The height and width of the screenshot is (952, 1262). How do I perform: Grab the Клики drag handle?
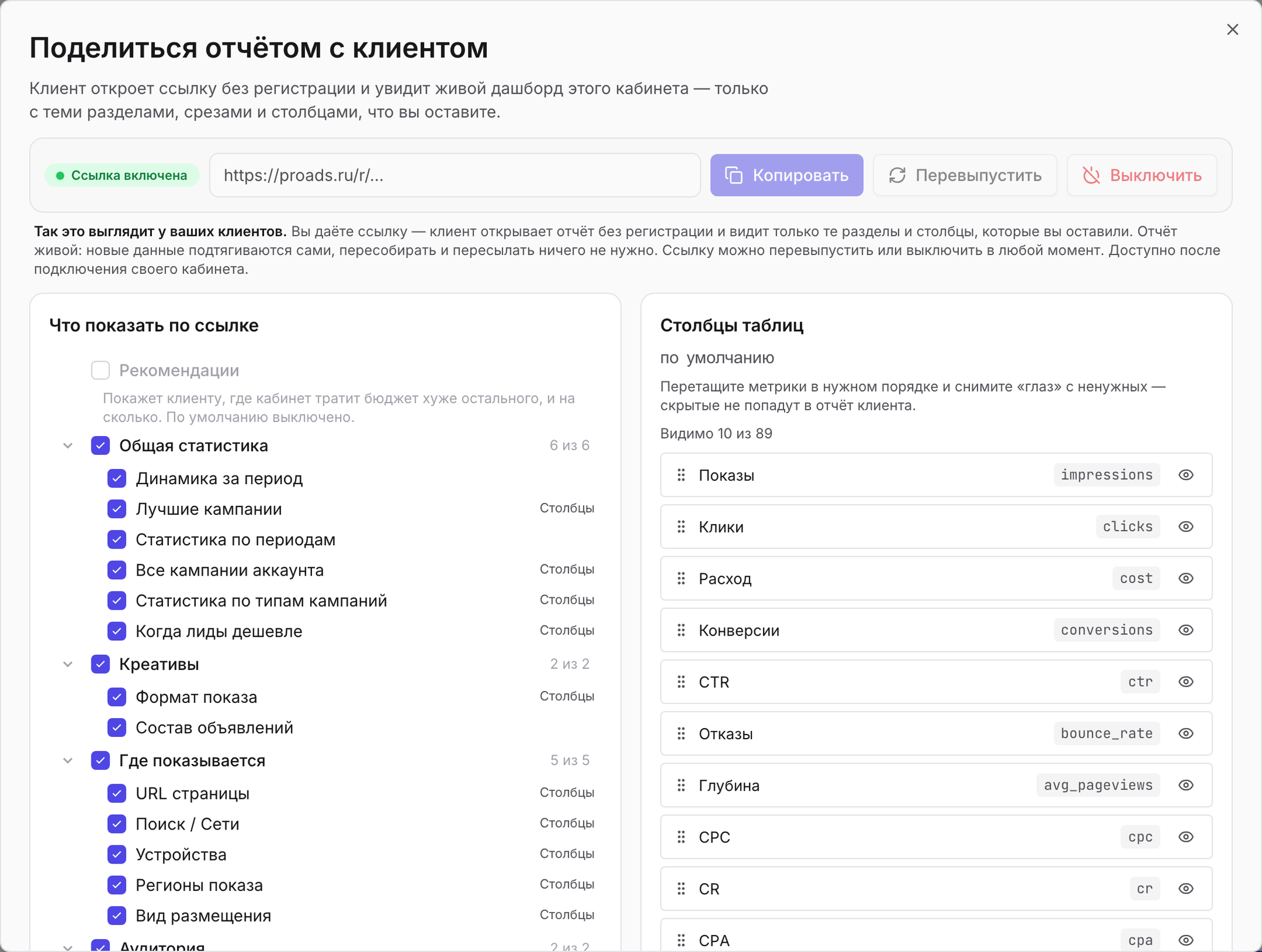click(x=681, y=526)
